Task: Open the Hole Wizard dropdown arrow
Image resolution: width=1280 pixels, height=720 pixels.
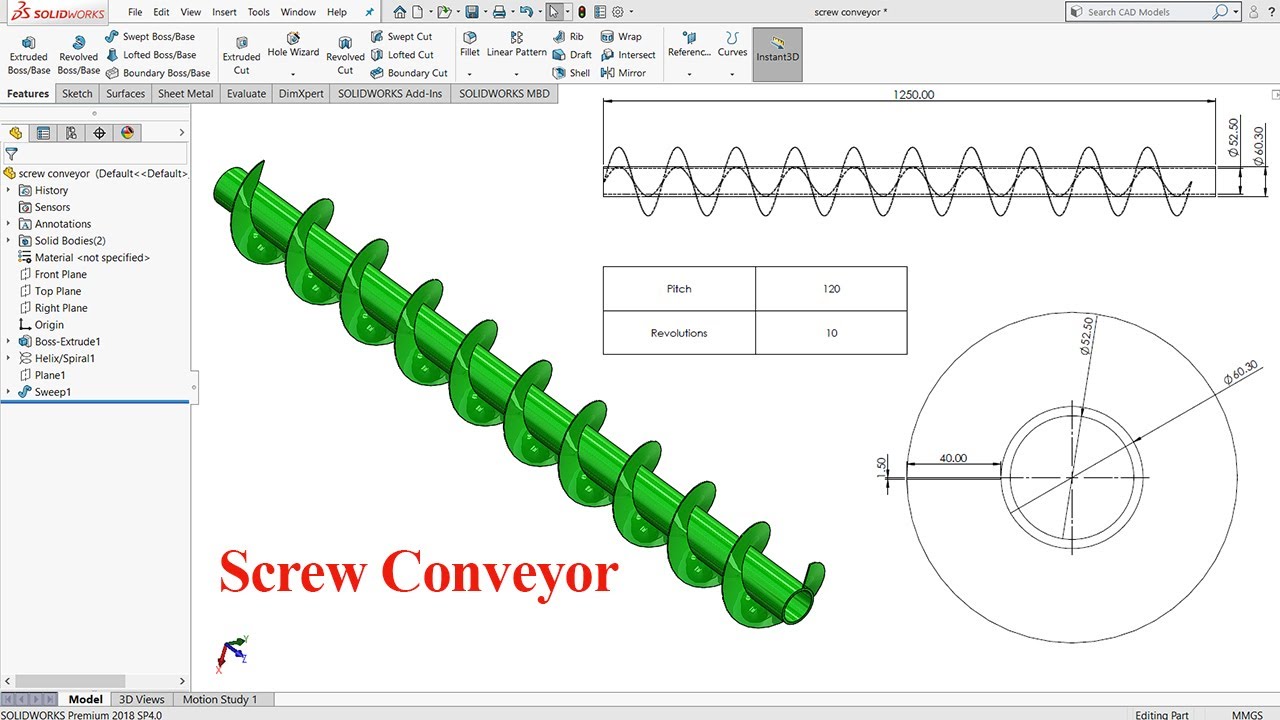Action: (293, 74)
